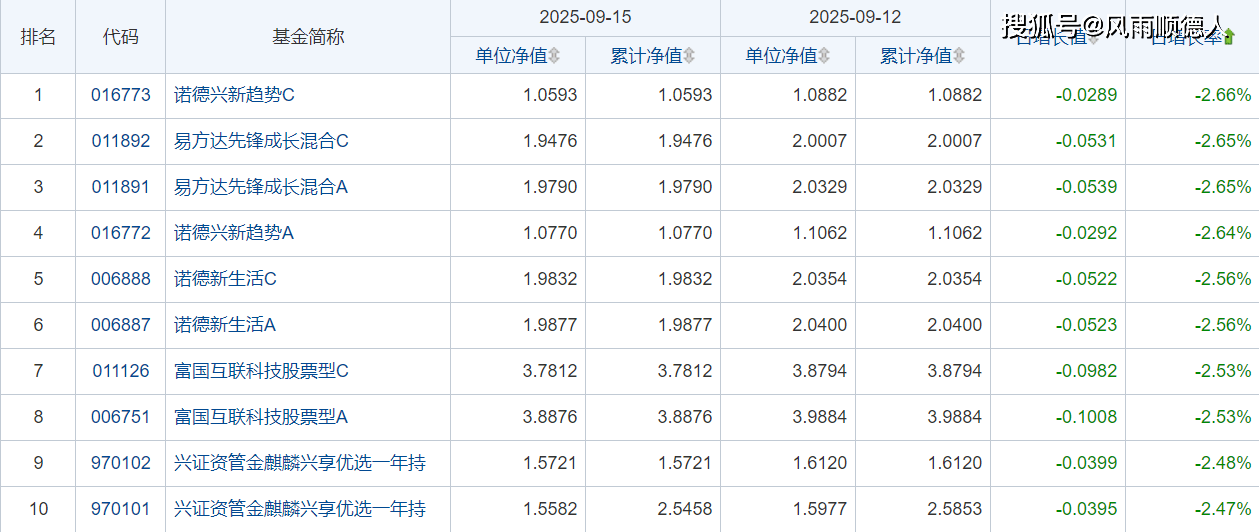
Task: Select growth rate -2.66% for 诺德兴新趋势C
Action: point(1222,95)
